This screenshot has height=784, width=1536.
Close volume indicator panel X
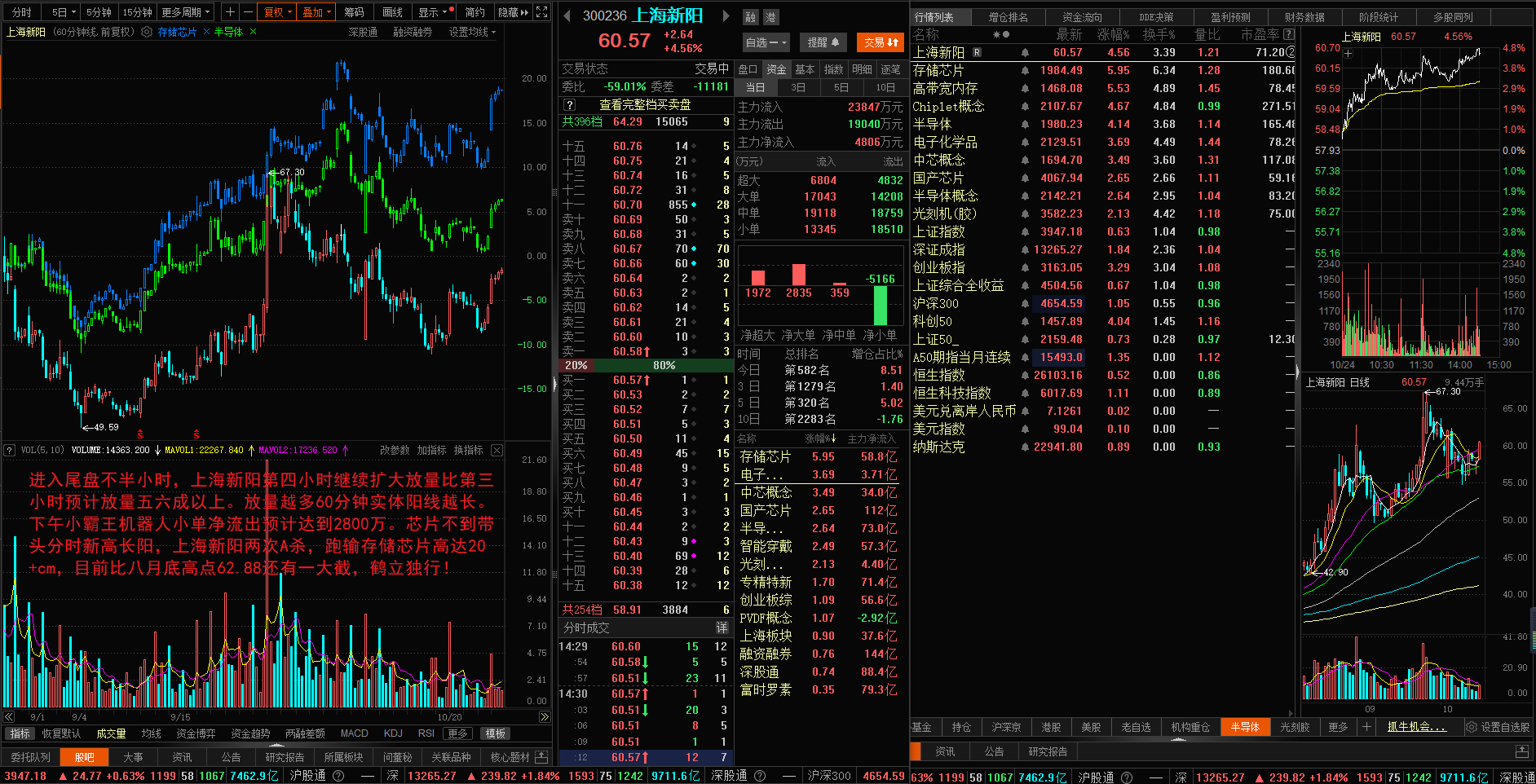(497, 450)
